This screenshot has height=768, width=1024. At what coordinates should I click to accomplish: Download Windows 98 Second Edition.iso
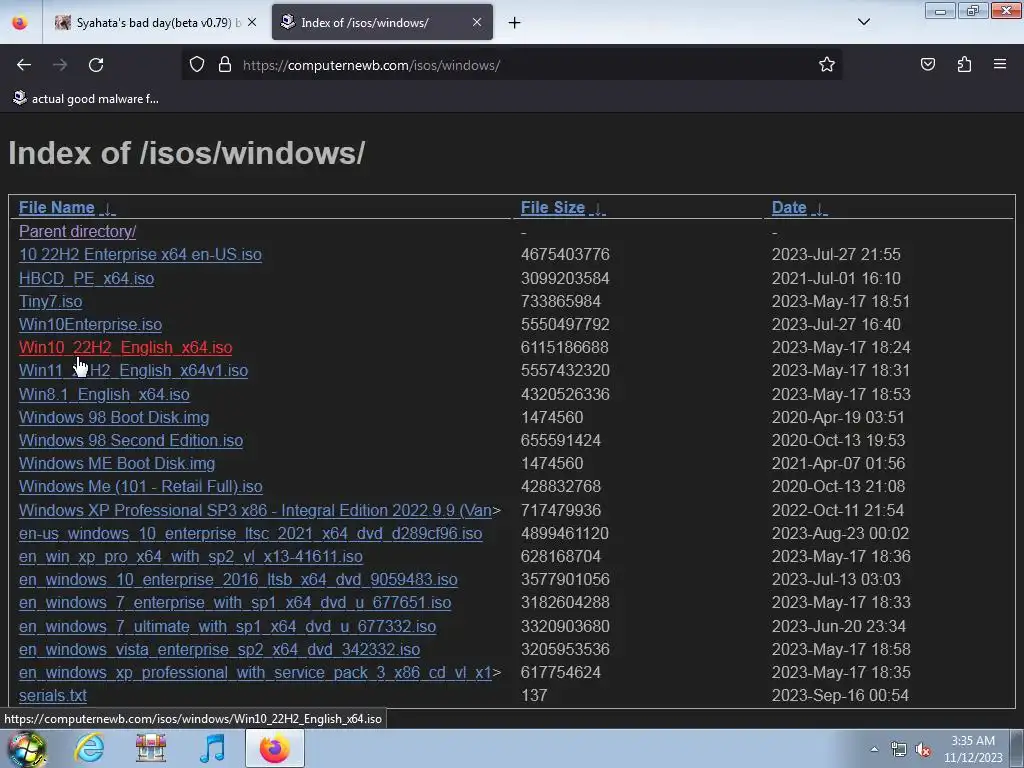pos(131,440)
